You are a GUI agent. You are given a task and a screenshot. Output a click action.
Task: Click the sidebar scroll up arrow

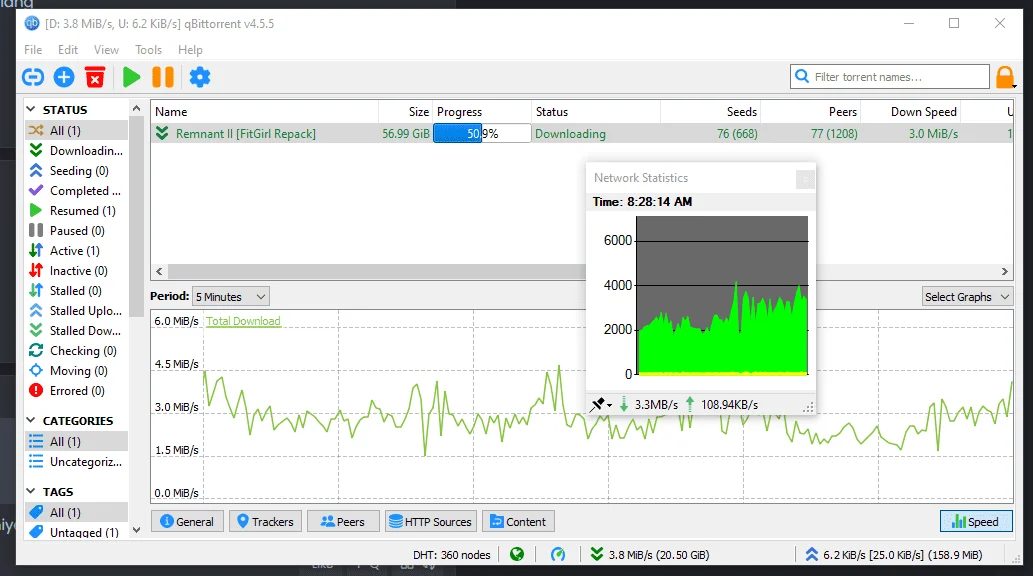click(x=136, y=108)
